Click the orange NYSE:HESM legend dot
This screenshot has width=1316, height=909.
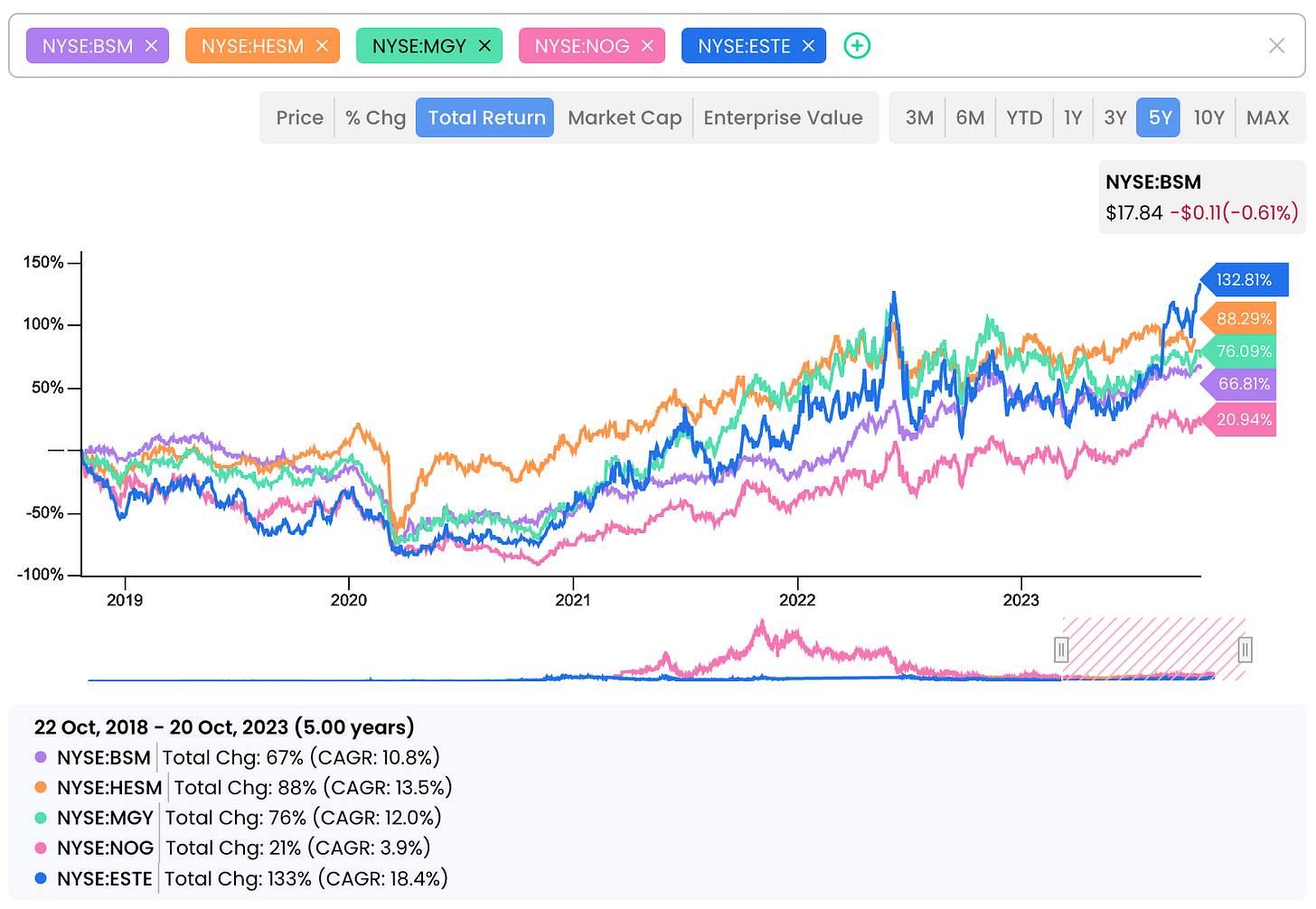(41, 787)
